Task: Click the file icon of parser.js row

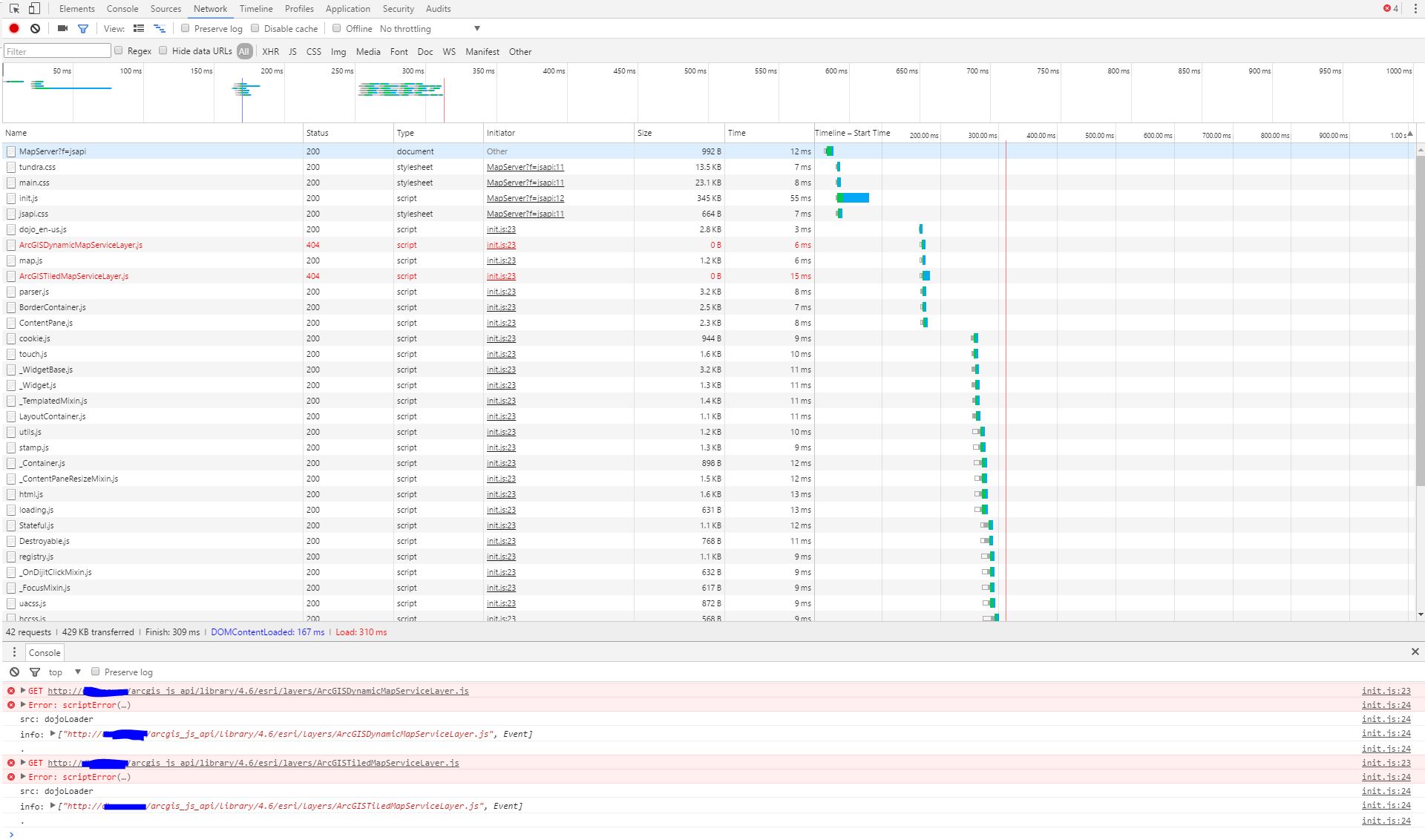Action: (x=11, y=292)
